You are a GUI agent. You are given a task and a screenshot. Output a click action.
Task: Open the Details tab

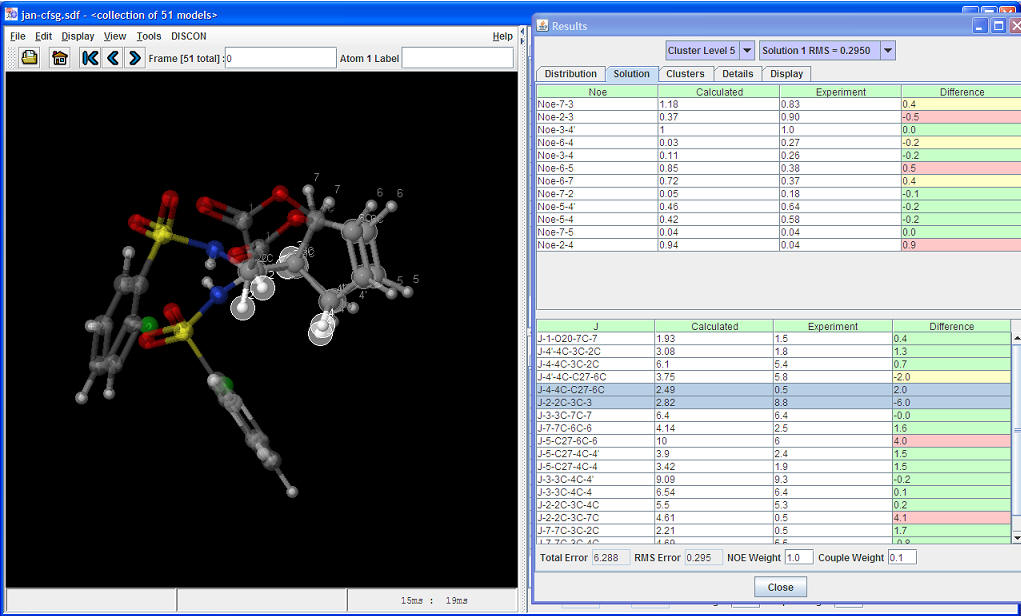(737, 74)
